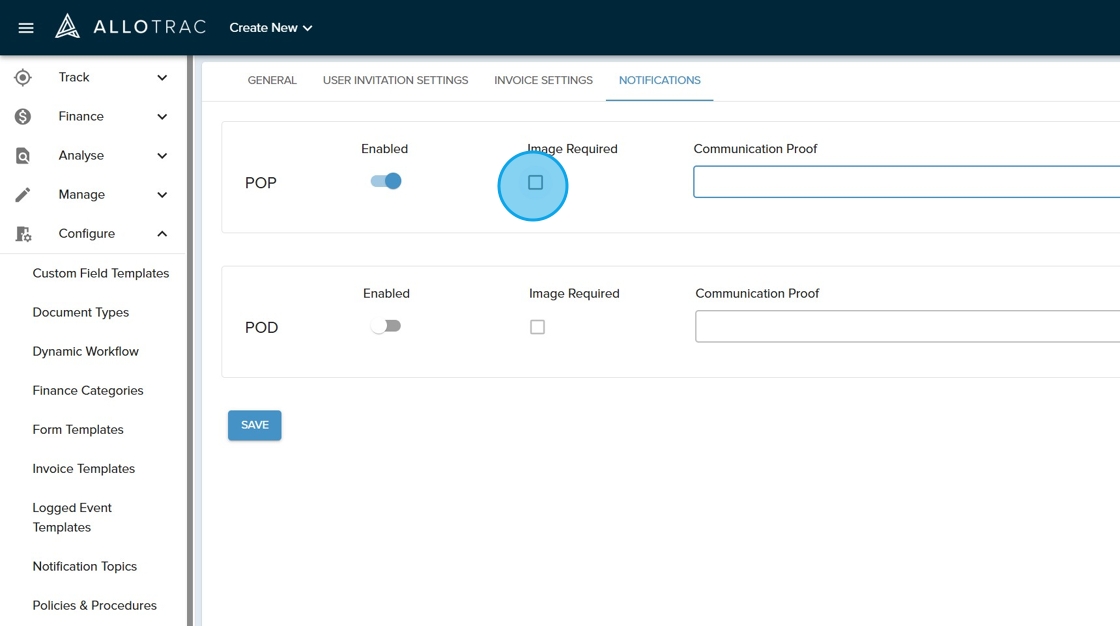This screenshot has height=626, width=1120.
Task: Enable the POD toggle switch
Action: [x=386, y=326]
